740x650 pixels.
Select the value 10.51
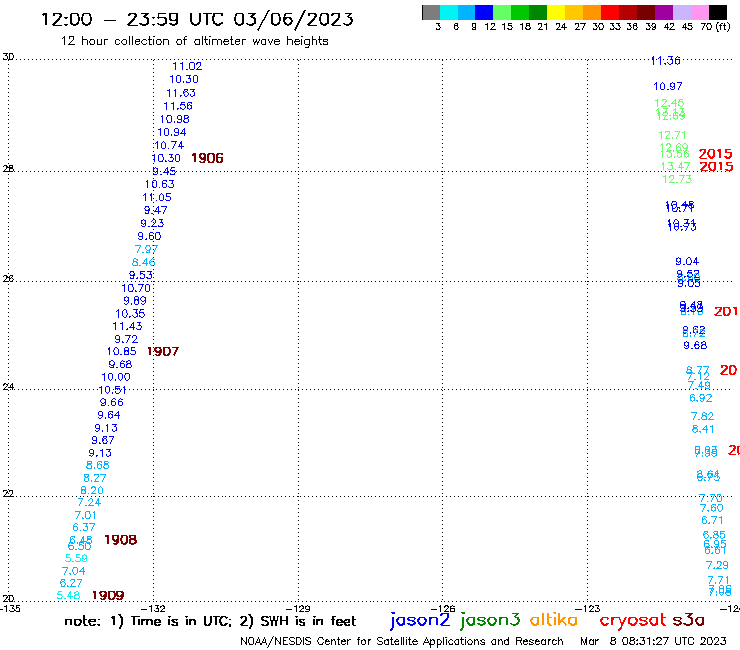112,390
